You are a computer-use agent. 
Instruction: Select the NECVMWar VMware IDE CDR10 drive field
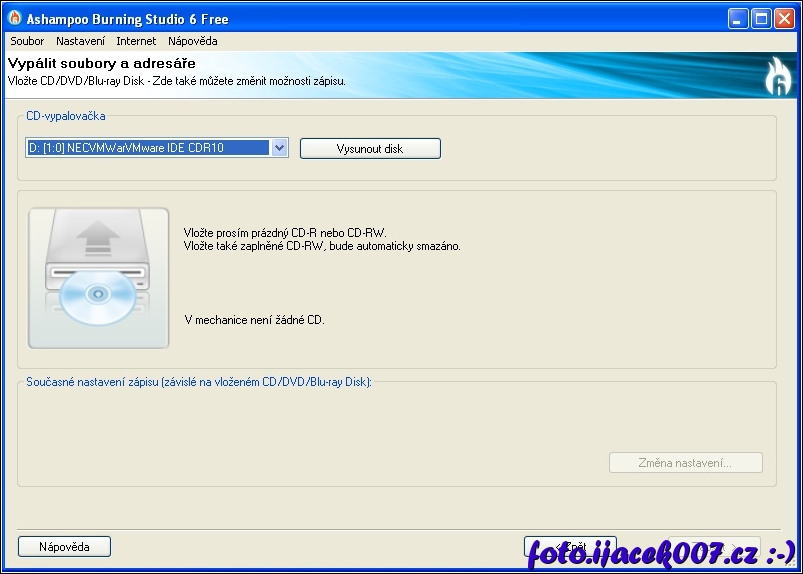click(x=147, y=148)
